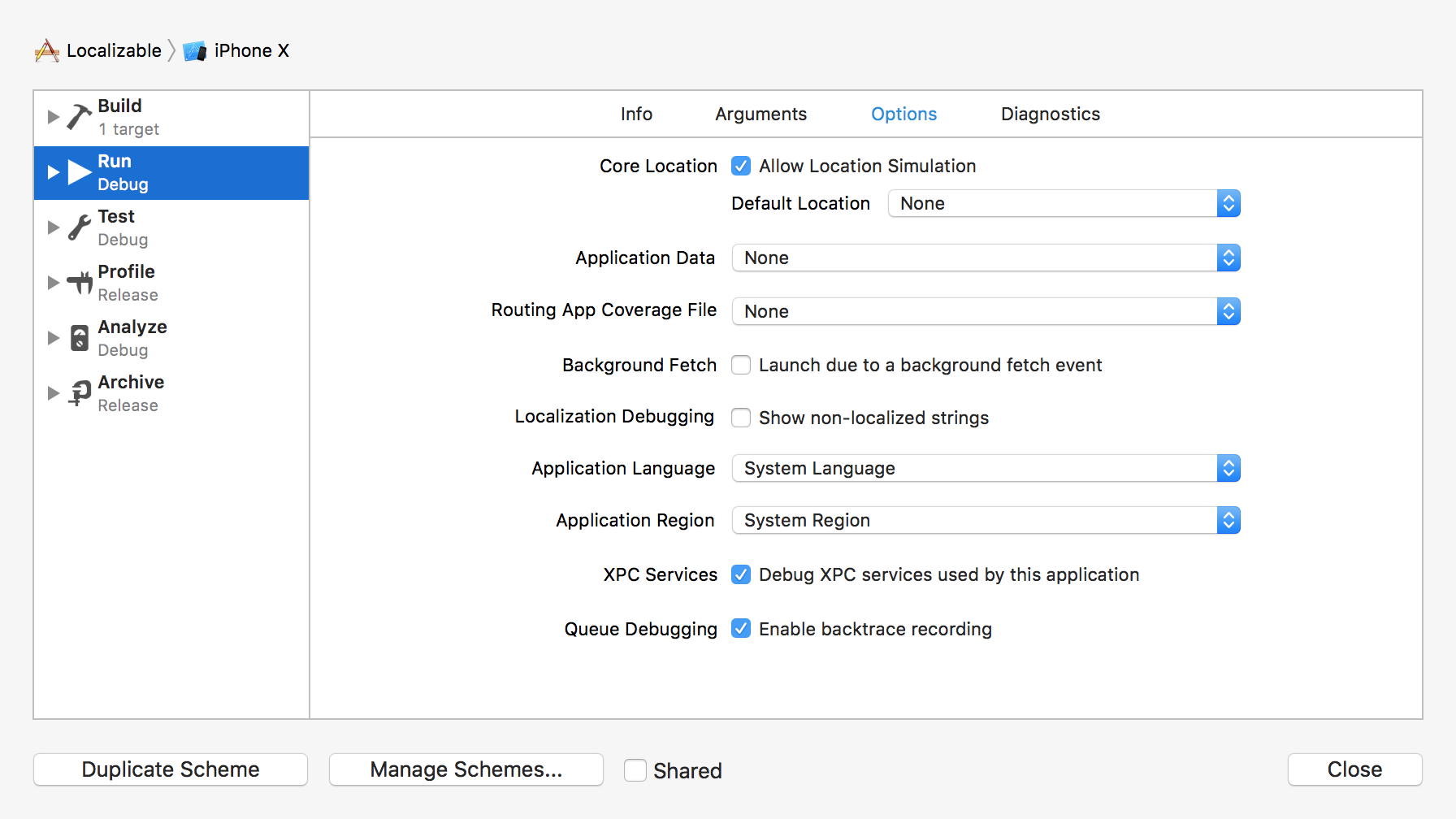Open the Default Location dropdown
Image resolution: width=1456 pixels, height=819 pixels.
point(1064,204)
